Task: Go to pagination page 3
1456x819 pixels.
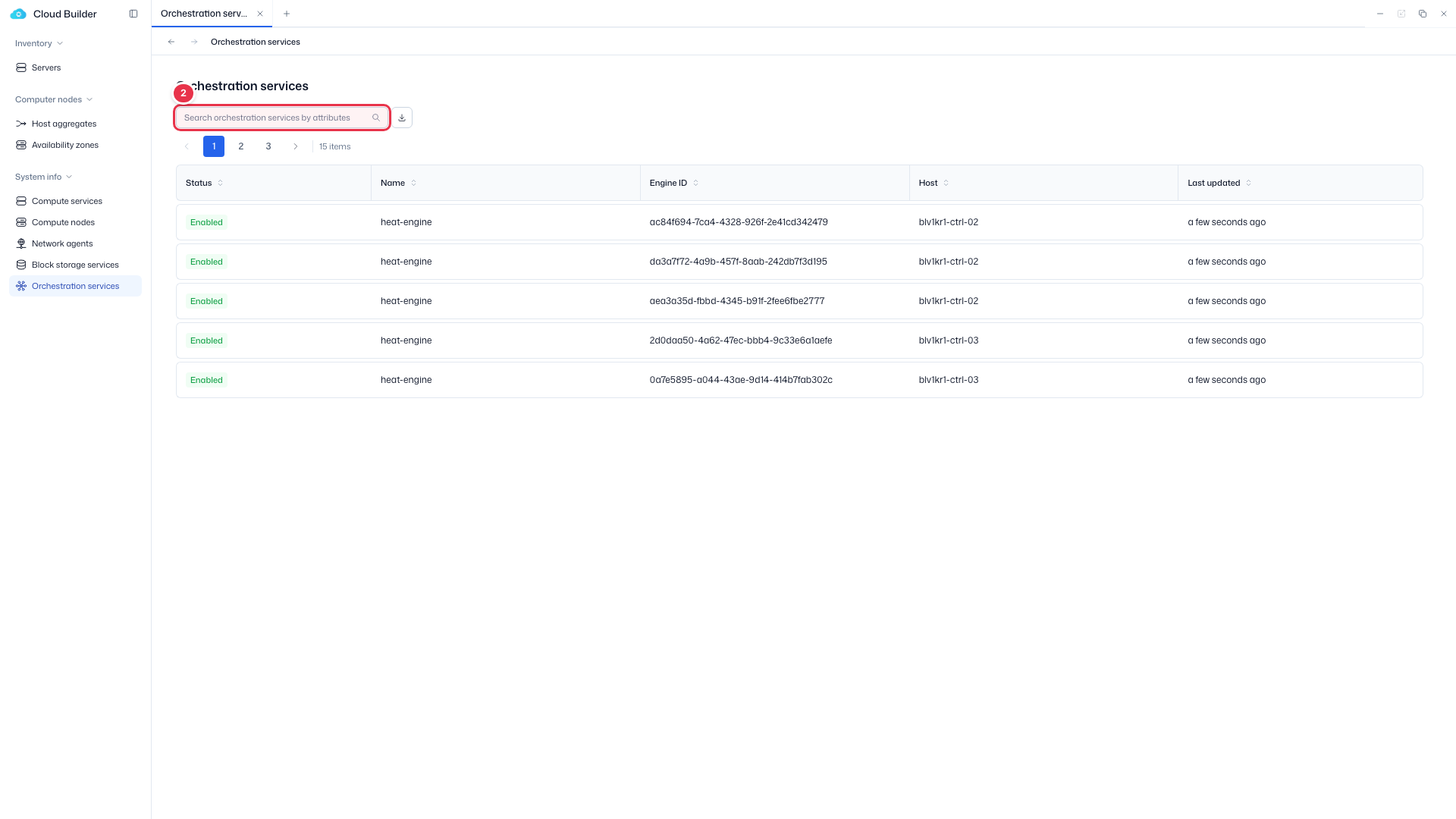Action: (268, 146)
